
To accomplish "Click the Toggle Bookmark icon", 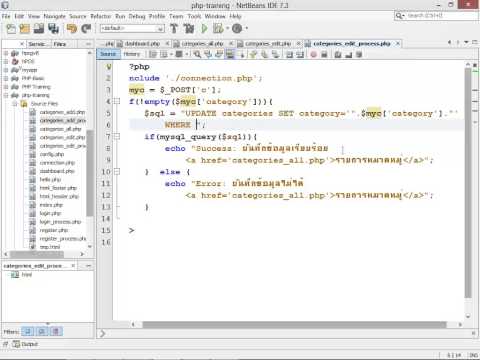I will [x=275, y=54].
